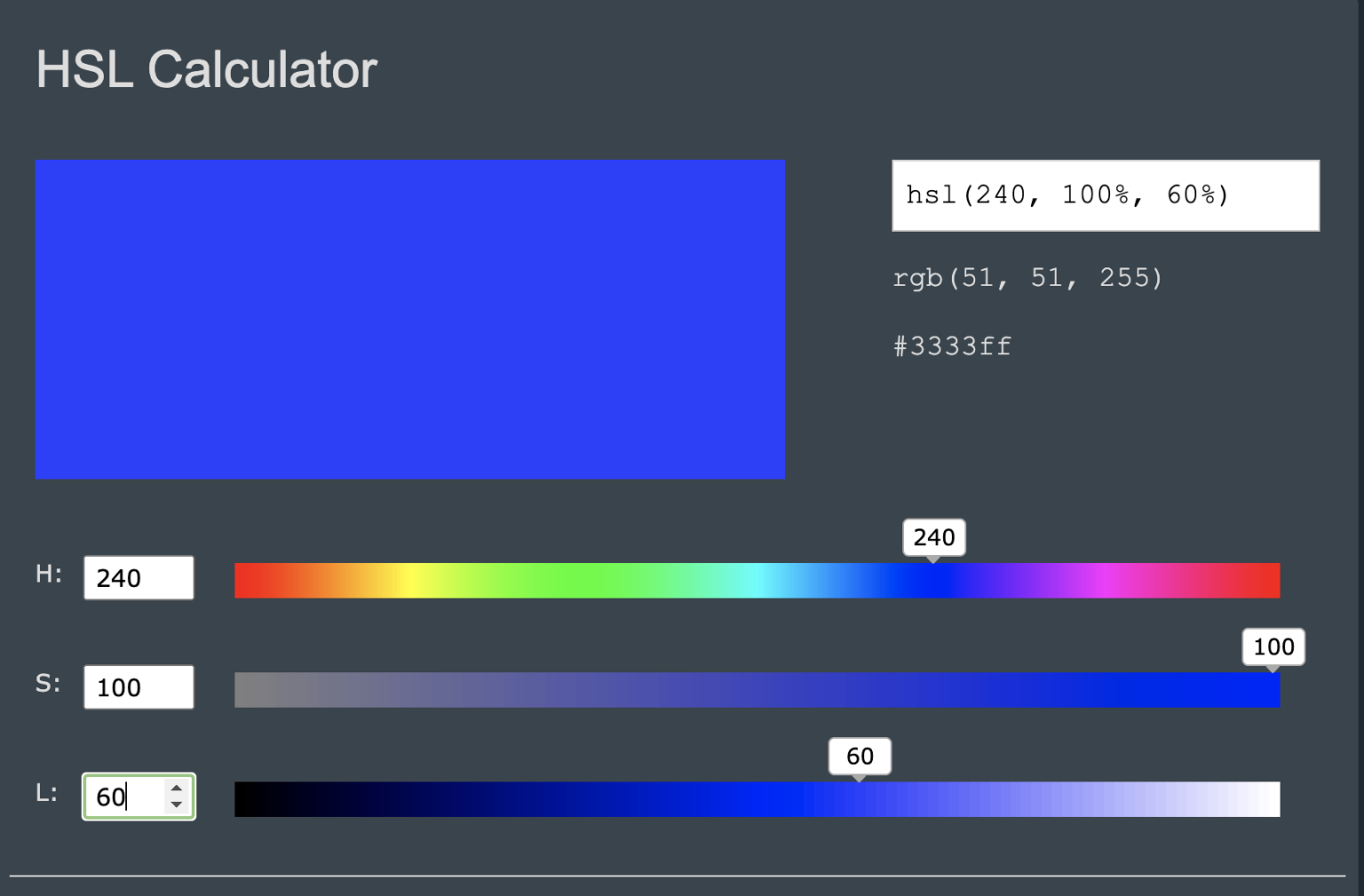Click inside the H input field
1364x896 pixels.
coord(138,577)
